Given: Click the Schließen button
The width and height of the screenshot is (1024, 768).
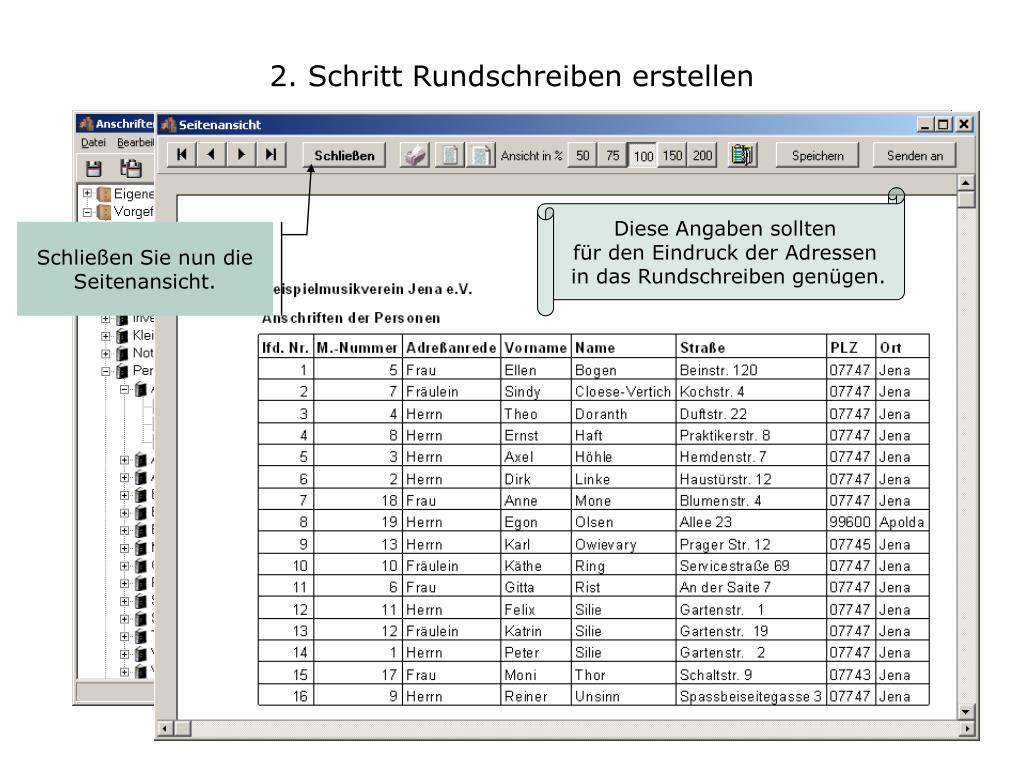Looking at the screenshot, I should coord(344,155).
